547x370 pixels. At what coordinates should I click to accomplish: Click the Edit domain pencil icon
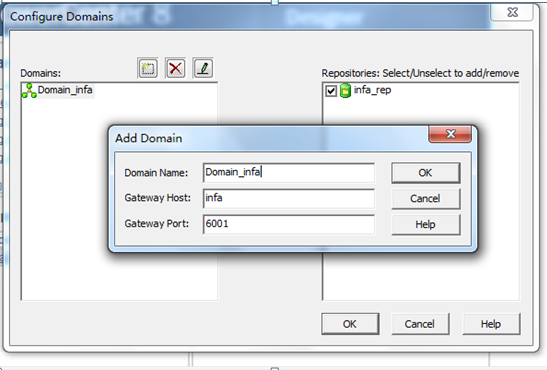(203, 68)
